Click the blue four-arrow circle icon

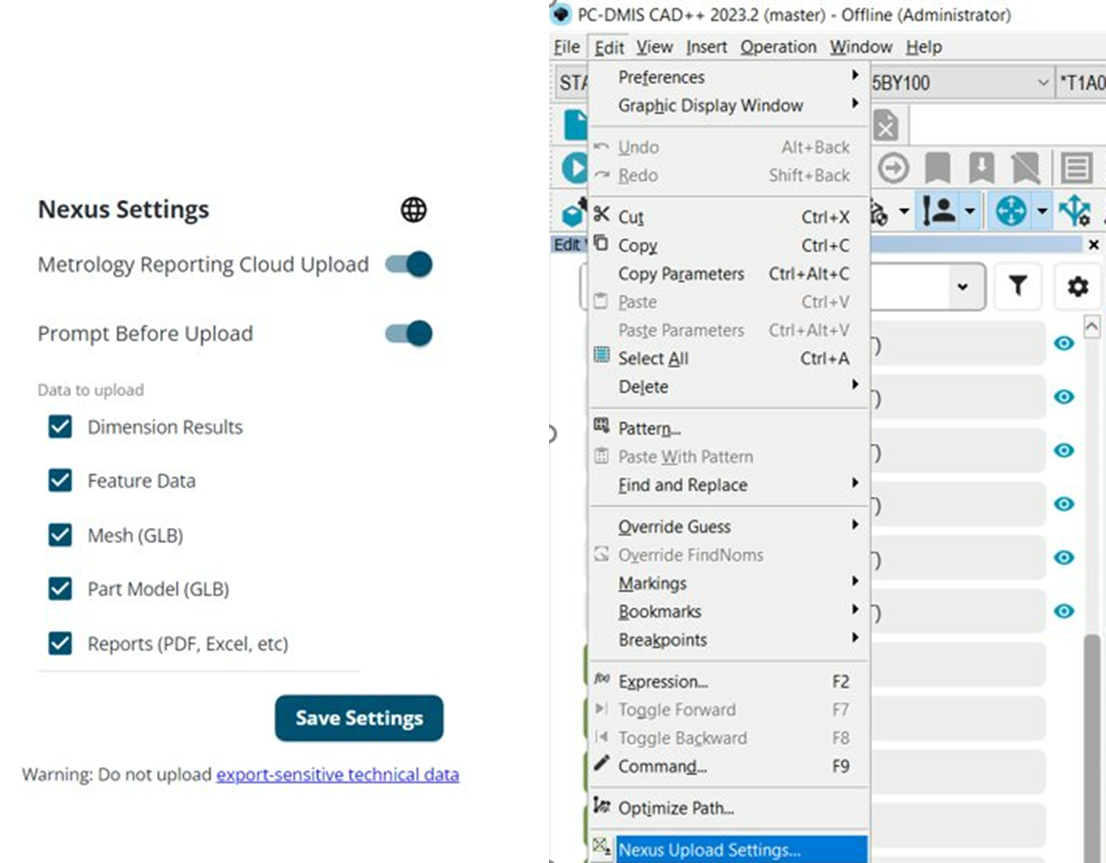[x=1010, y=210]
